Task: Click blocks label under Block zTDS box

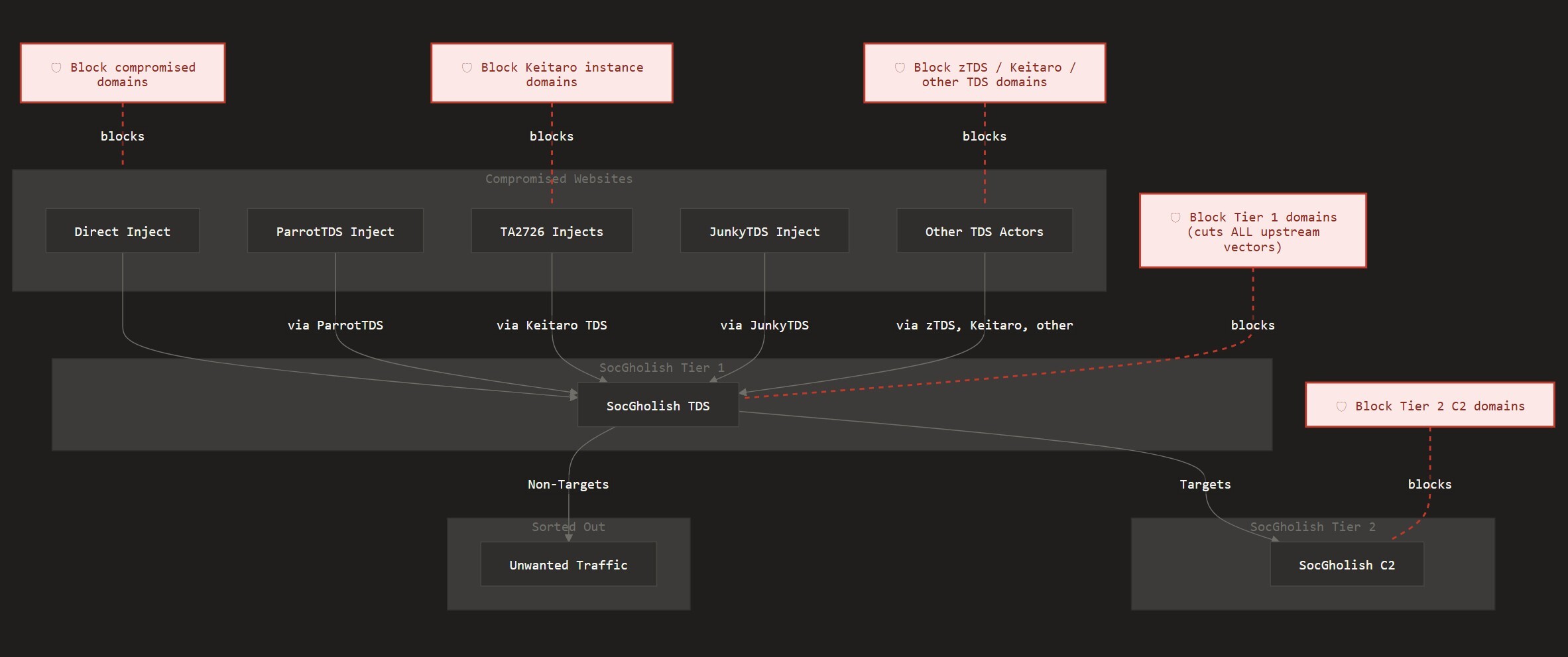Action: click(985, 137)
